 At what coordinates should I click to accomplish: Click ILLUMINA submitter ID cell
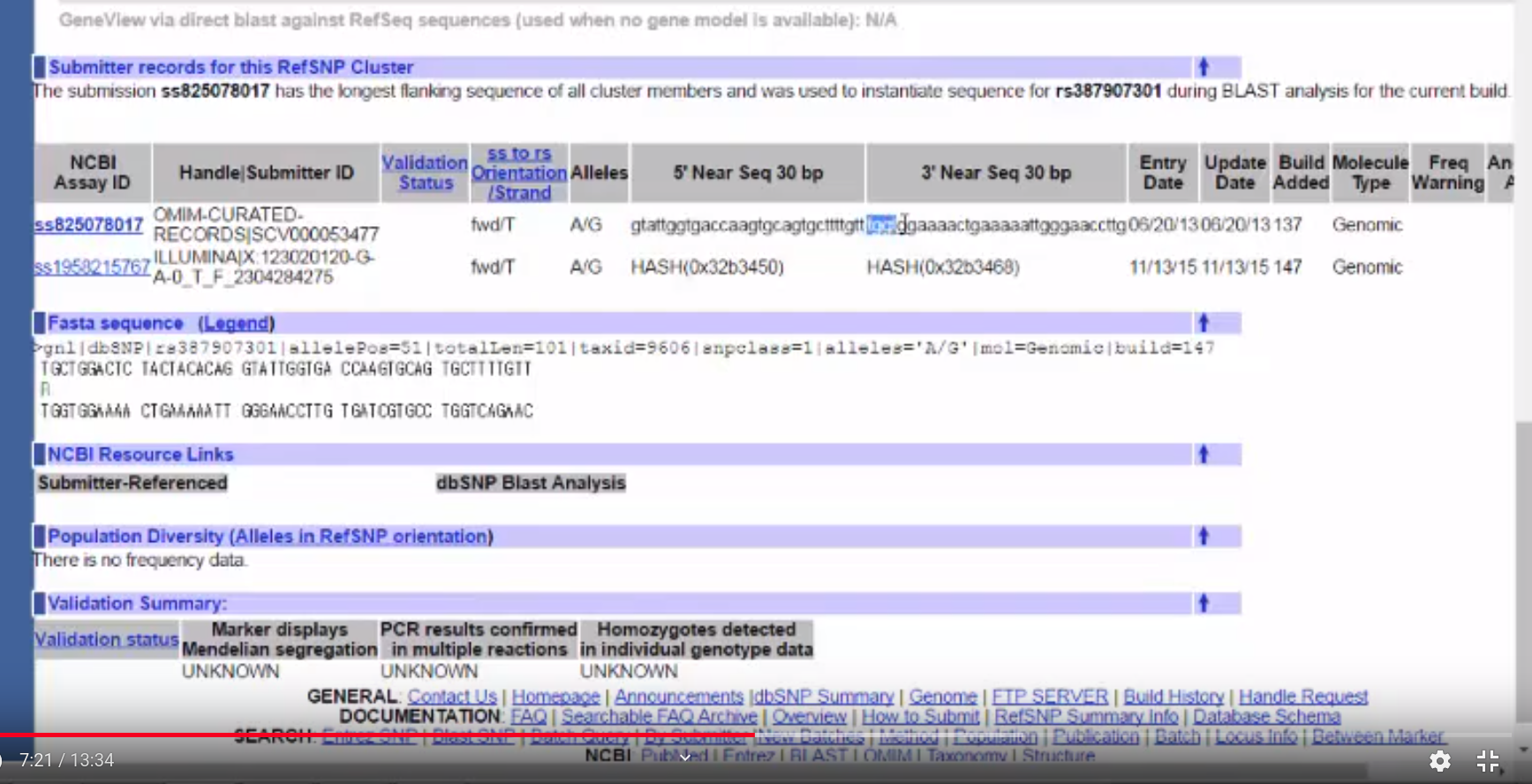click(x=264, y=267)
